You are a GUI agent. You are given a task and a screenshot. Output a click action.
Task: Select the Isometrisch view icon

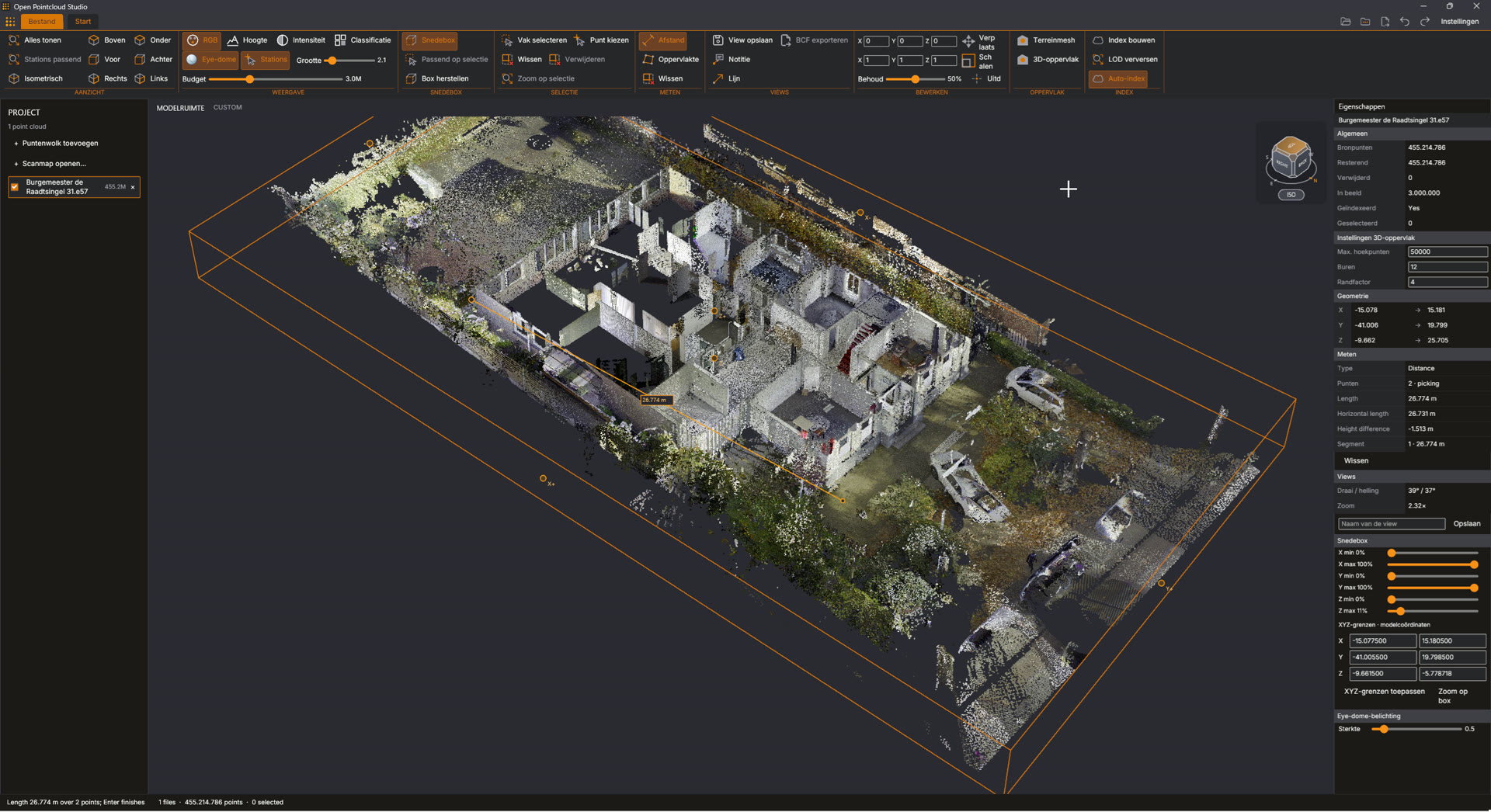(14, 78)
